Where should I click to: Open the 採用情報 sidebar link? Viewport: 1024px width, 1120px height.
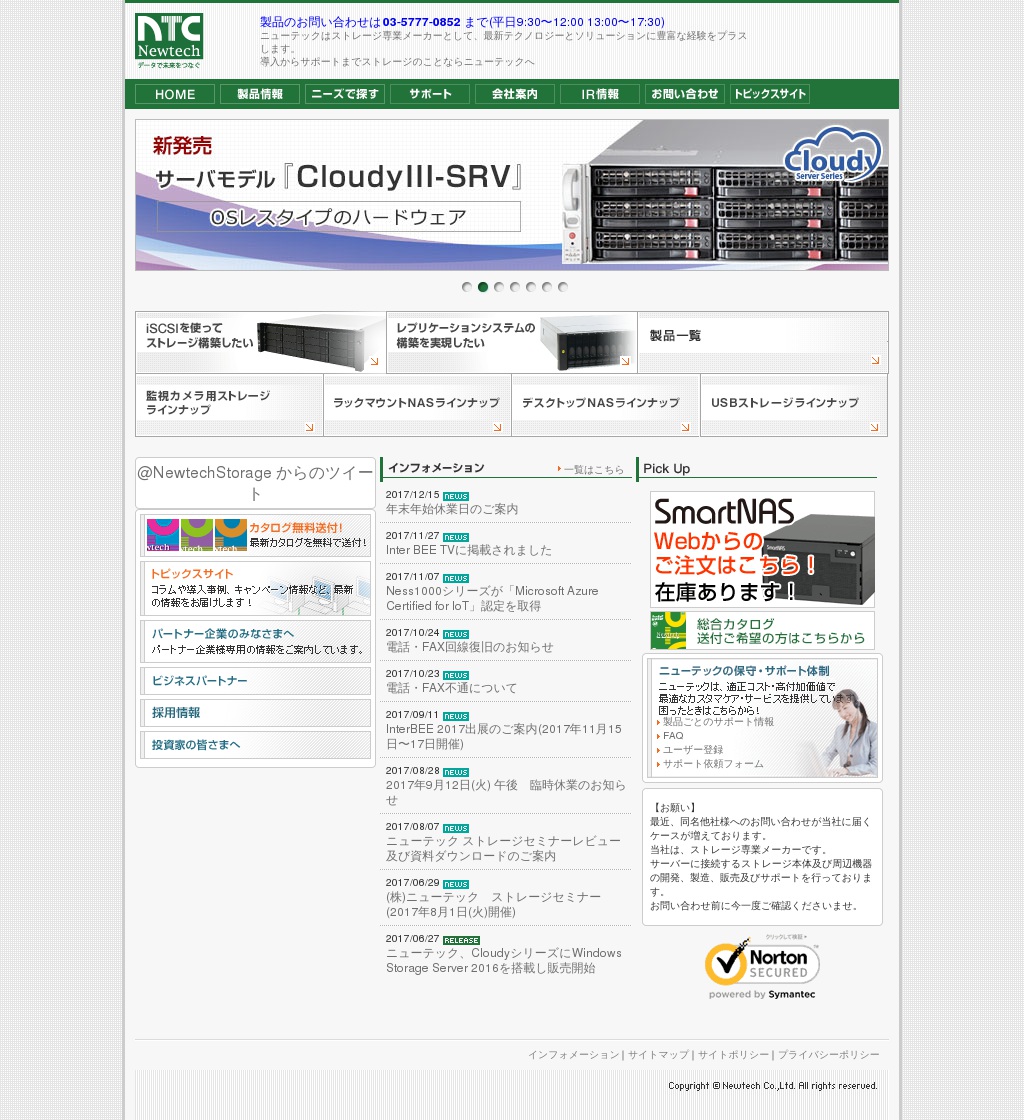point(256,713)
